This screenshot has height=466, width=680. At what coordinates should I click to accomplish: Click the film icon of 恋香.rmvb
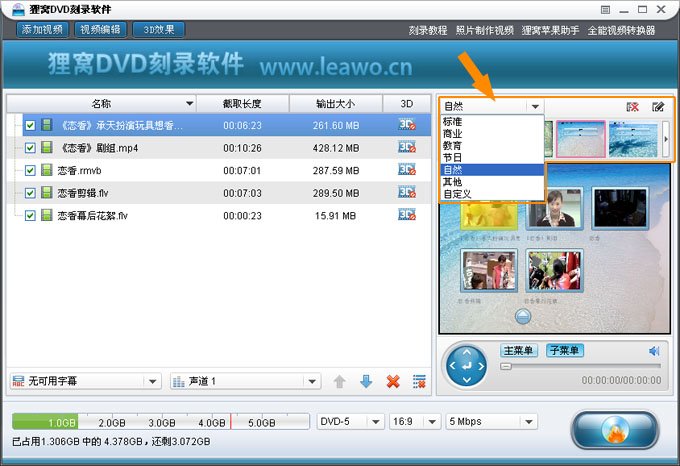pyautogui.click(x=46, y=170)
